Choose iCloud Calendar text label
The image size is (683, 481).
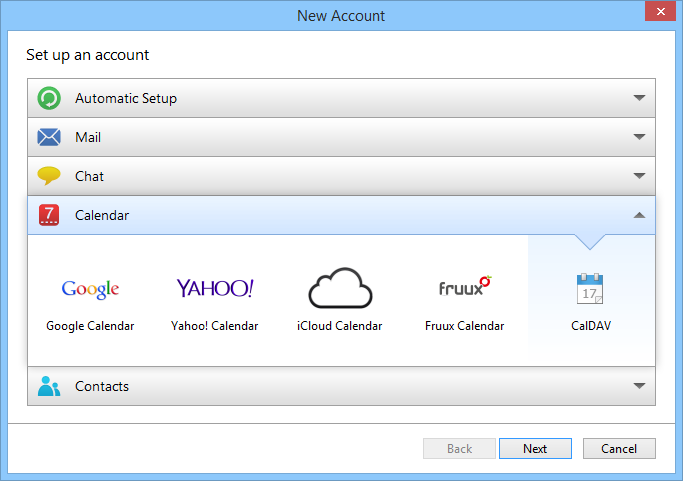coord(340,326)
